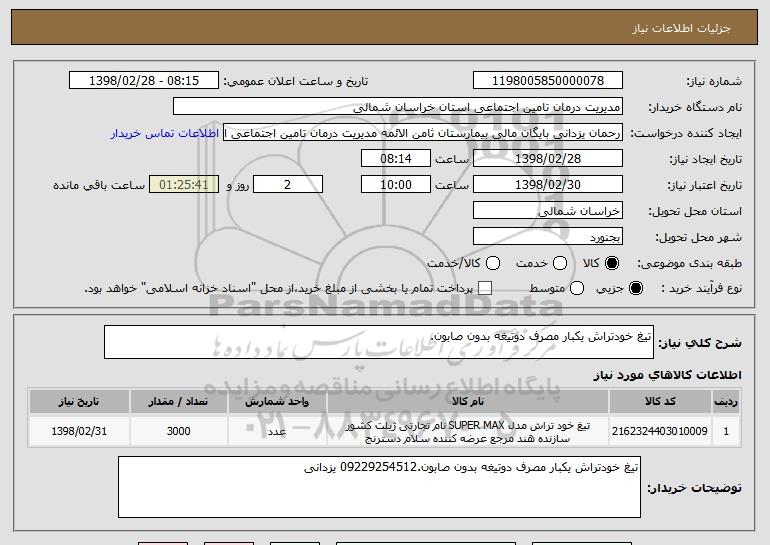Click the public announcement date field 08:15

point(144,81)
